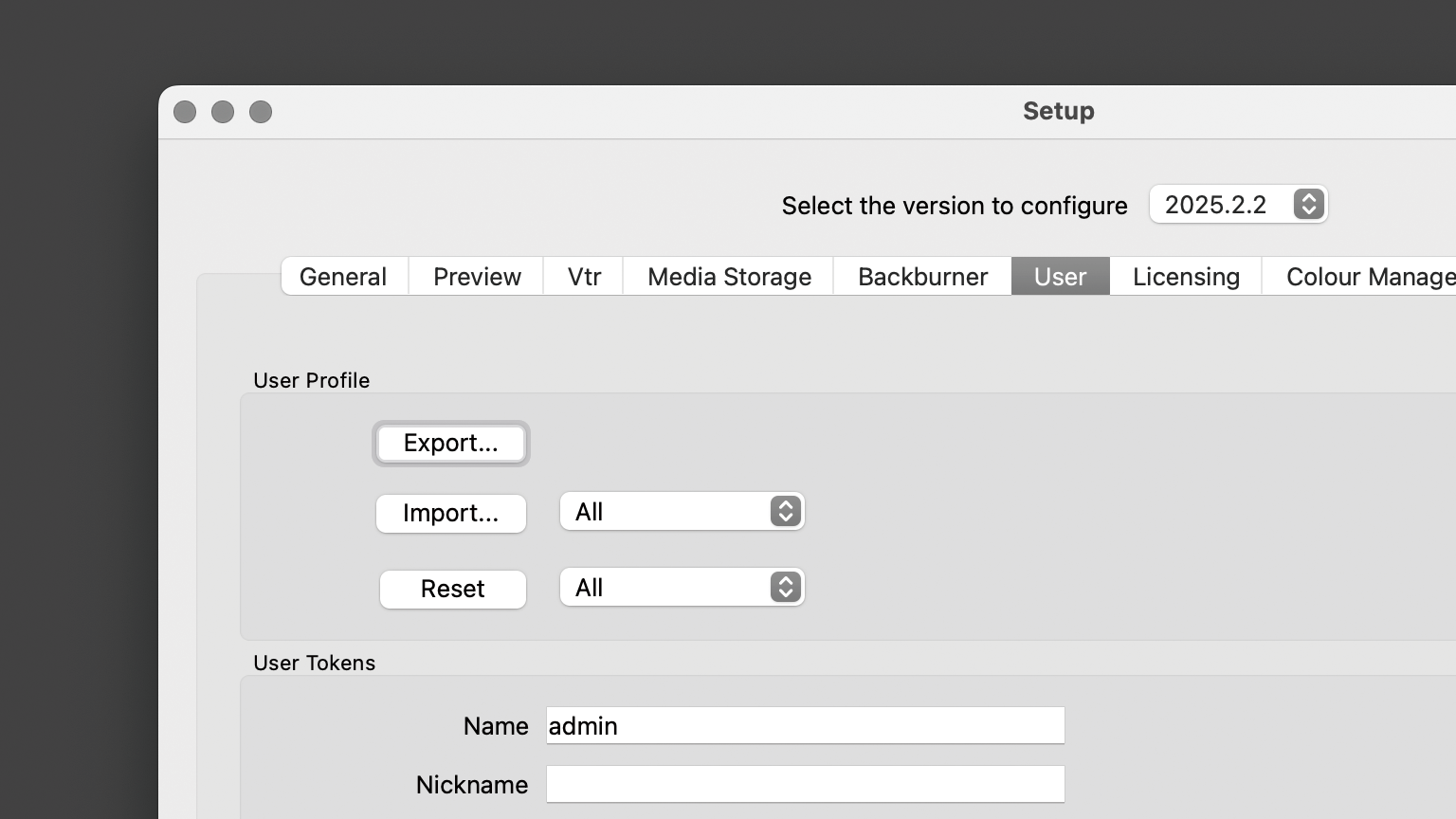Switch to the Preview tab

click(x=477, y=276)
